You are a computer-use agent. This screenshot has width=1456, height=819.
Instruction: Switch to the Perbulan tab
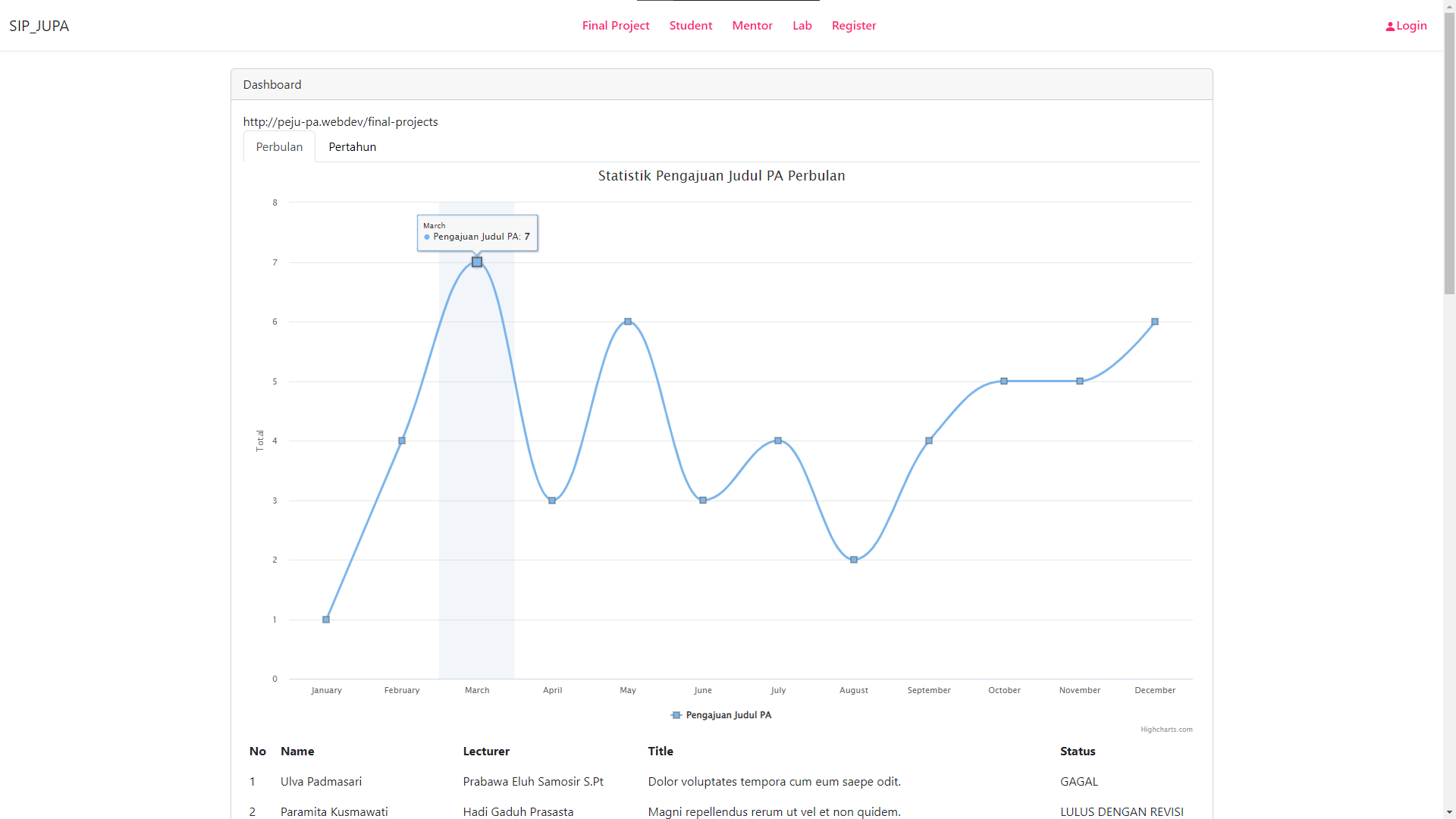click(278, 146)
